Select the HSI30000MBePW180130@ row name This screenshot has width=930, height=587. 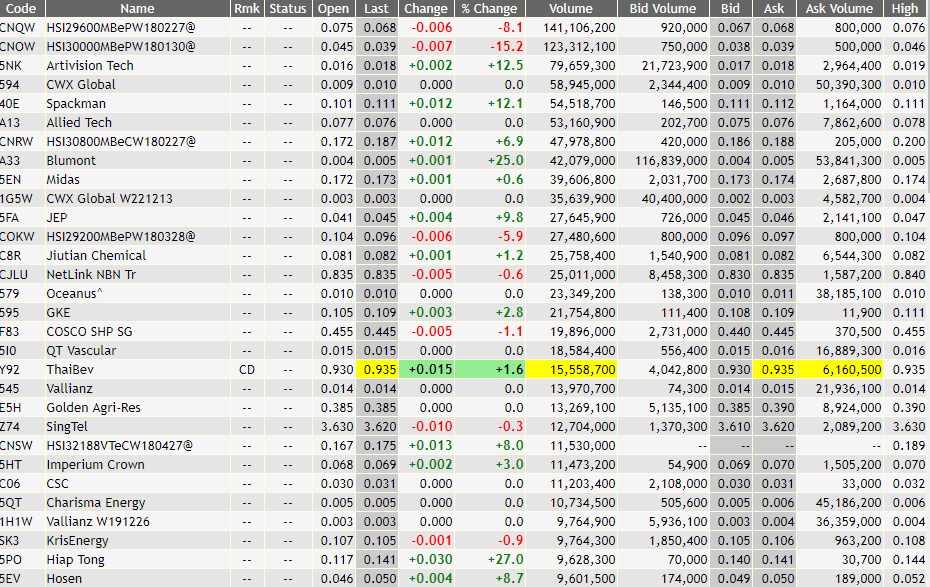120,46
